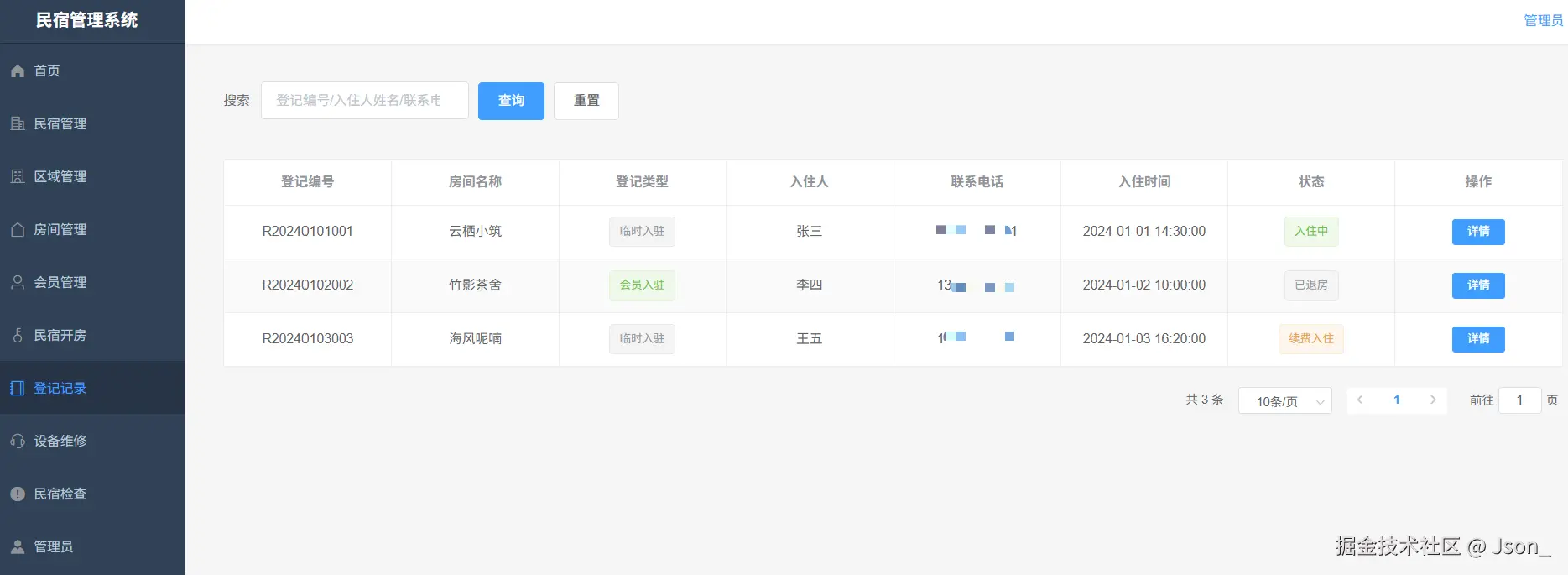Open 详情 for record R20240102002
This screenshot has height=575, width=1568.
[x=1478, y=285]
